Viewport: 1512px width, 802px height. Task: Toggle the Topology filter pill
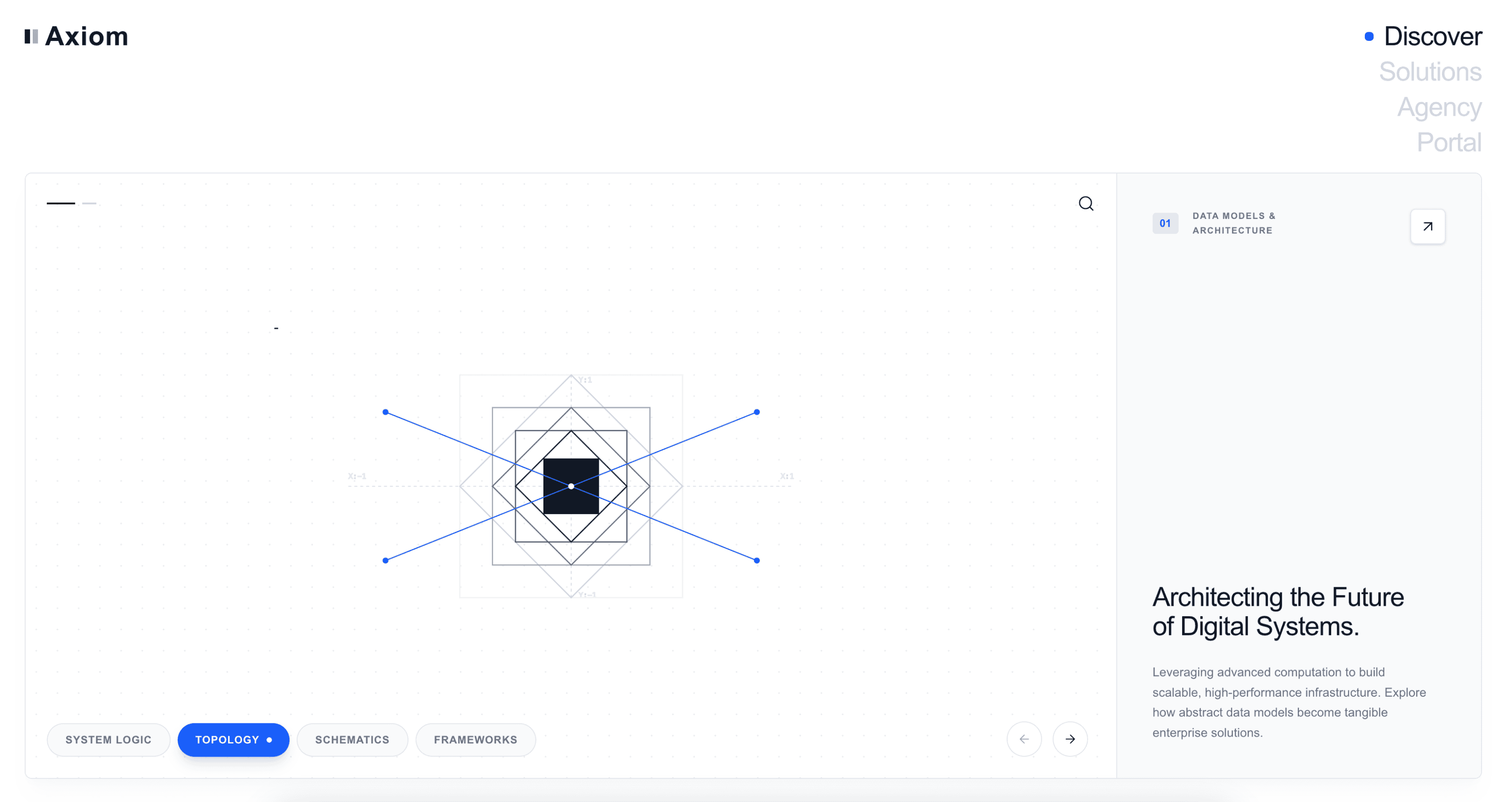[x=233, y=740]
